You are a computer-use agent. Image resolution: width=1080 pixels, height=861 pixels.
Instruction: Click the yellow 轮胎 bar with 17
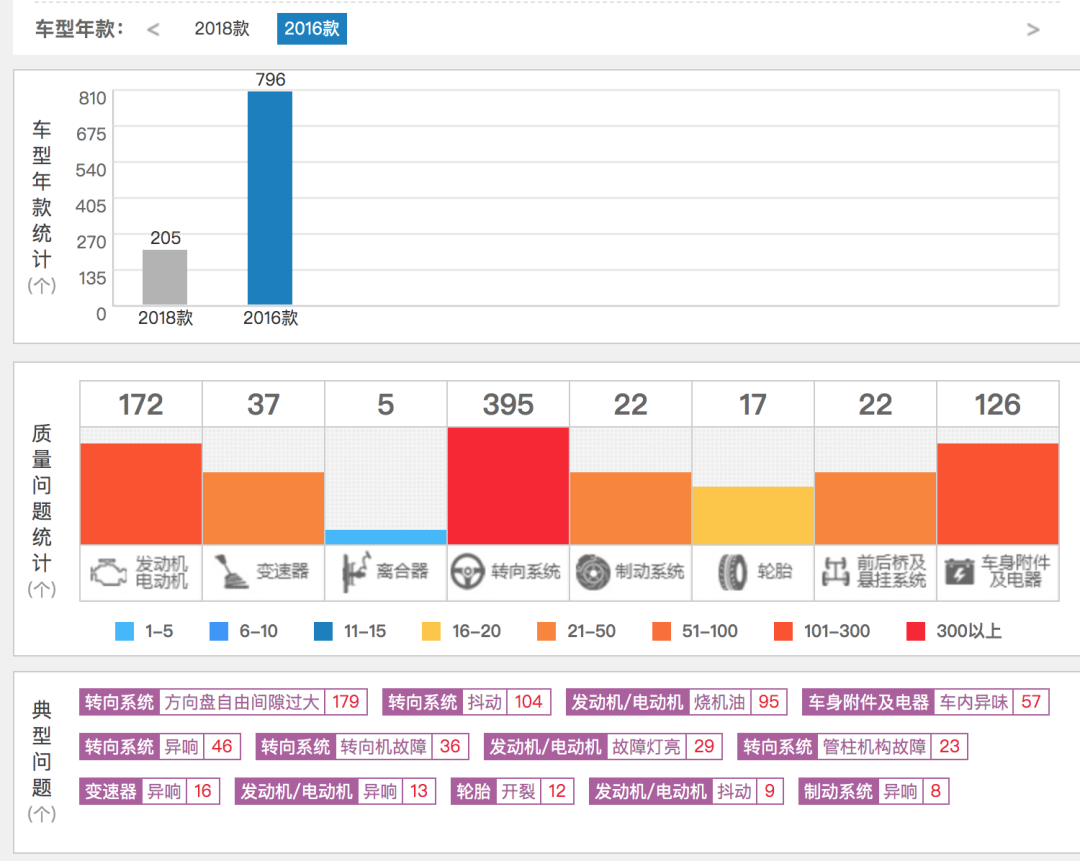[753, 515]
